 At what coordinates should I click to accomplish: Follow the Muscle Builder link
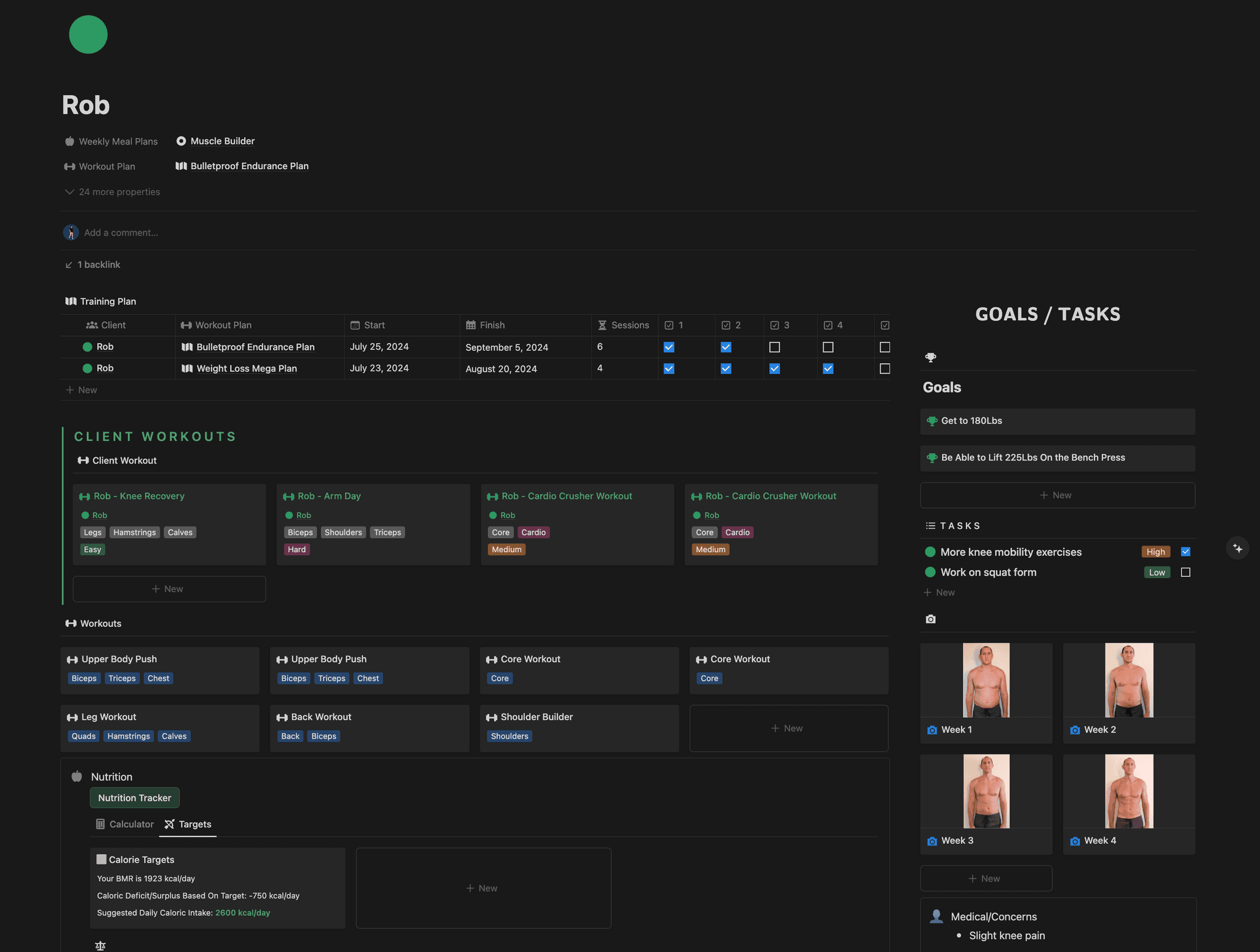pyautogui.click(x=222, y=141)
